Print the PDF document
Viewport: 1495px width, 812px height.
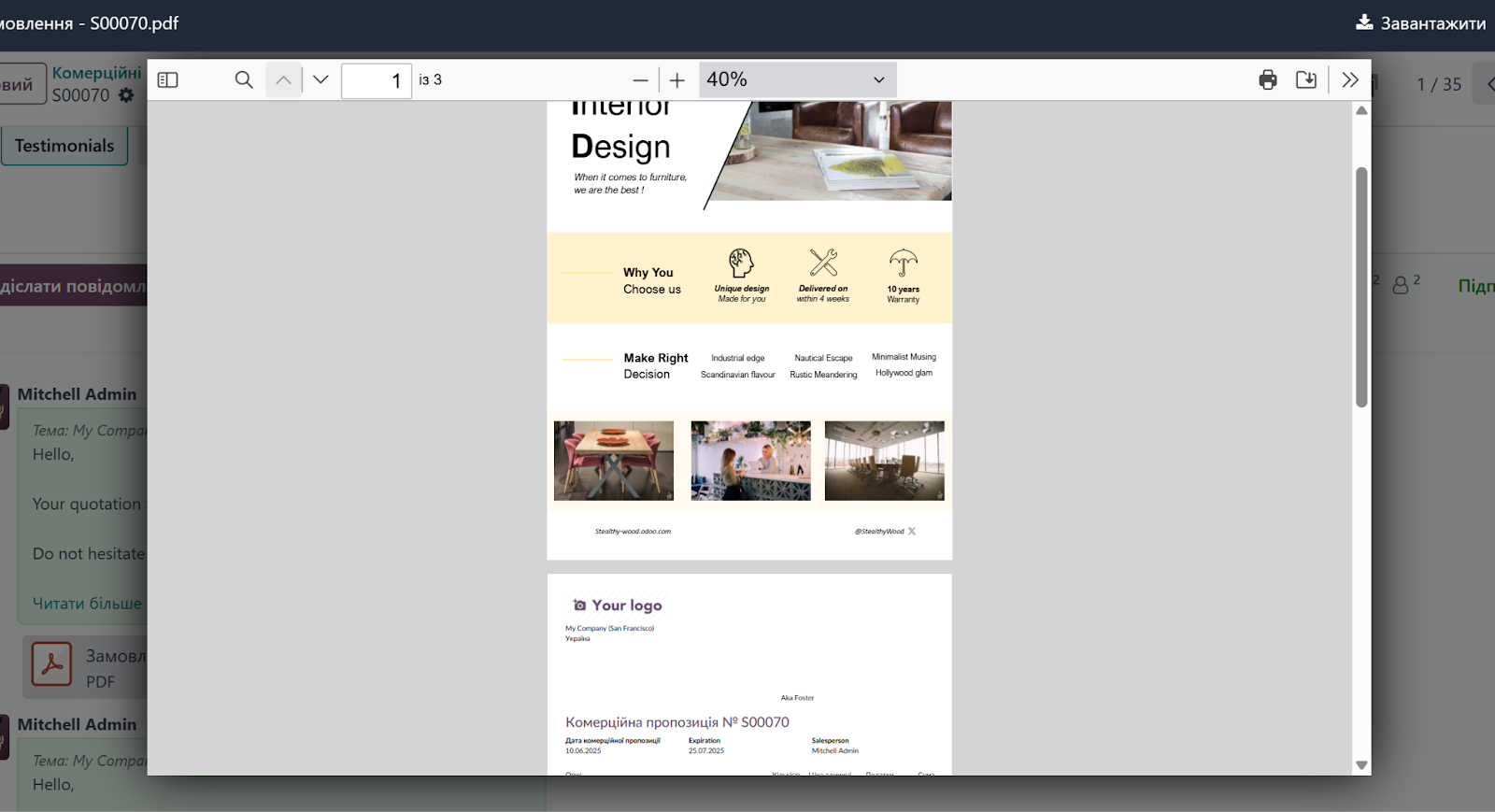tap(1268, 80)
